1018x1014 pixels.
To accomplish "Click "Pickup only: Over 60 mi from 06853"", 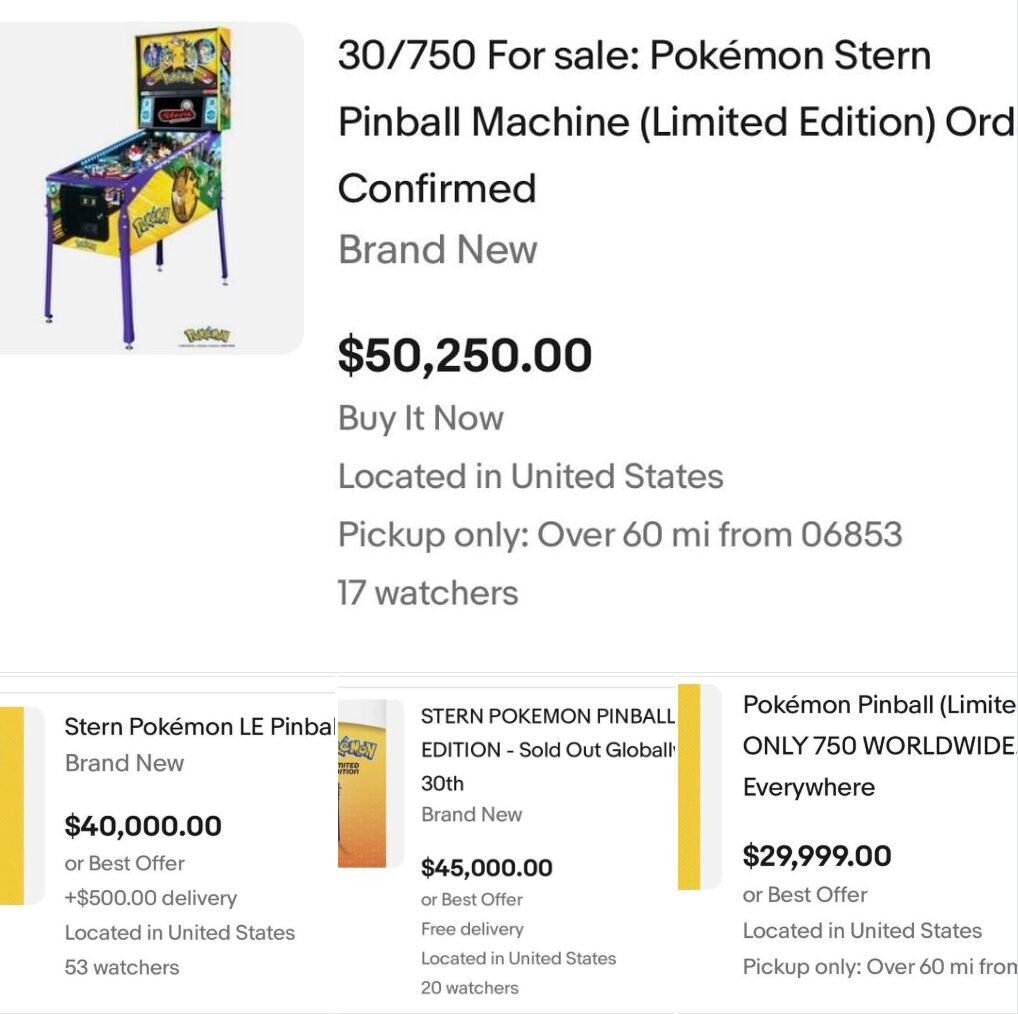I will tap(620, 535).
